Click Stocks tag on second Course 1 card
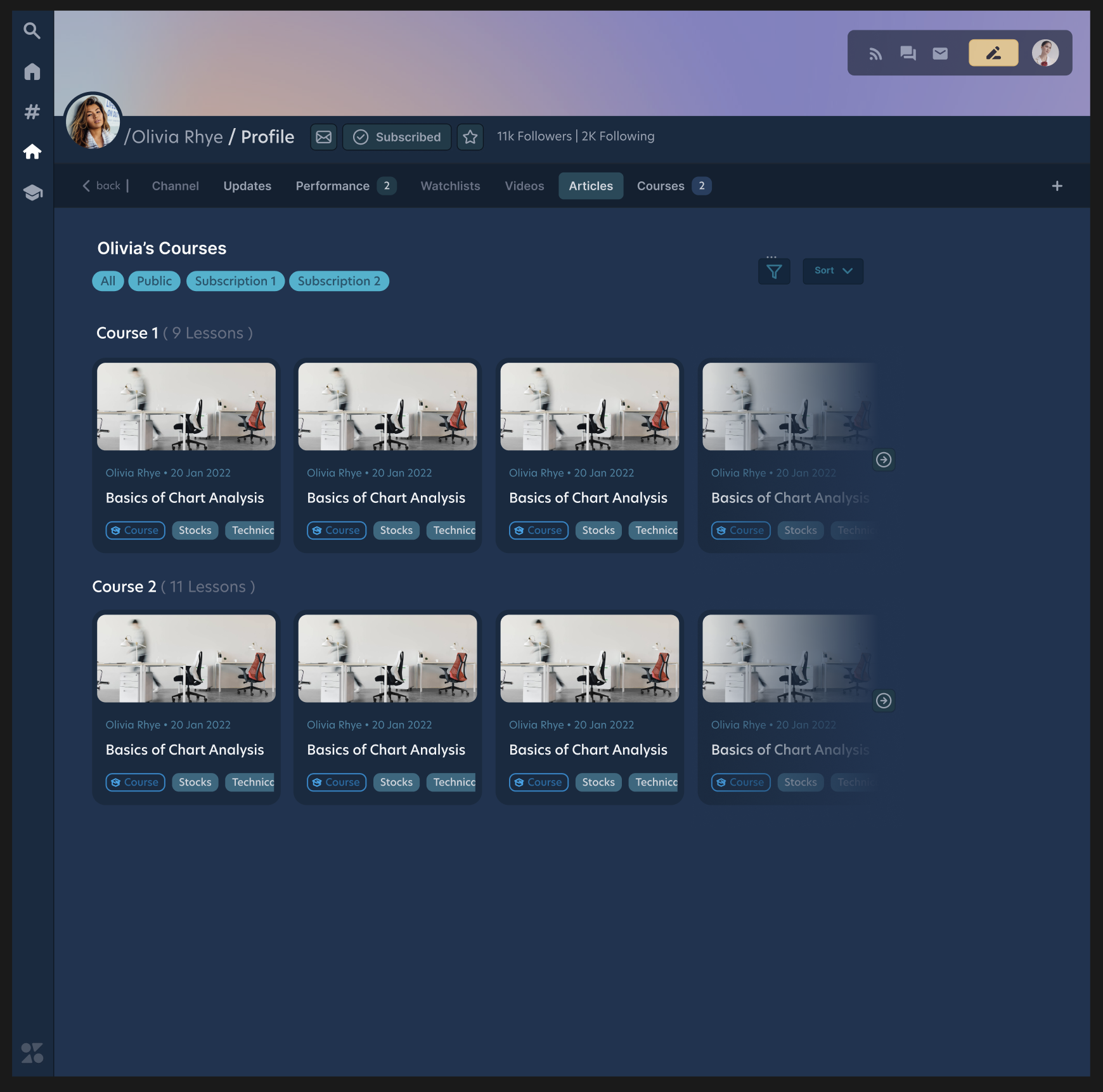The width and height of the screenshot is (1103, 1092). (396, 530)
